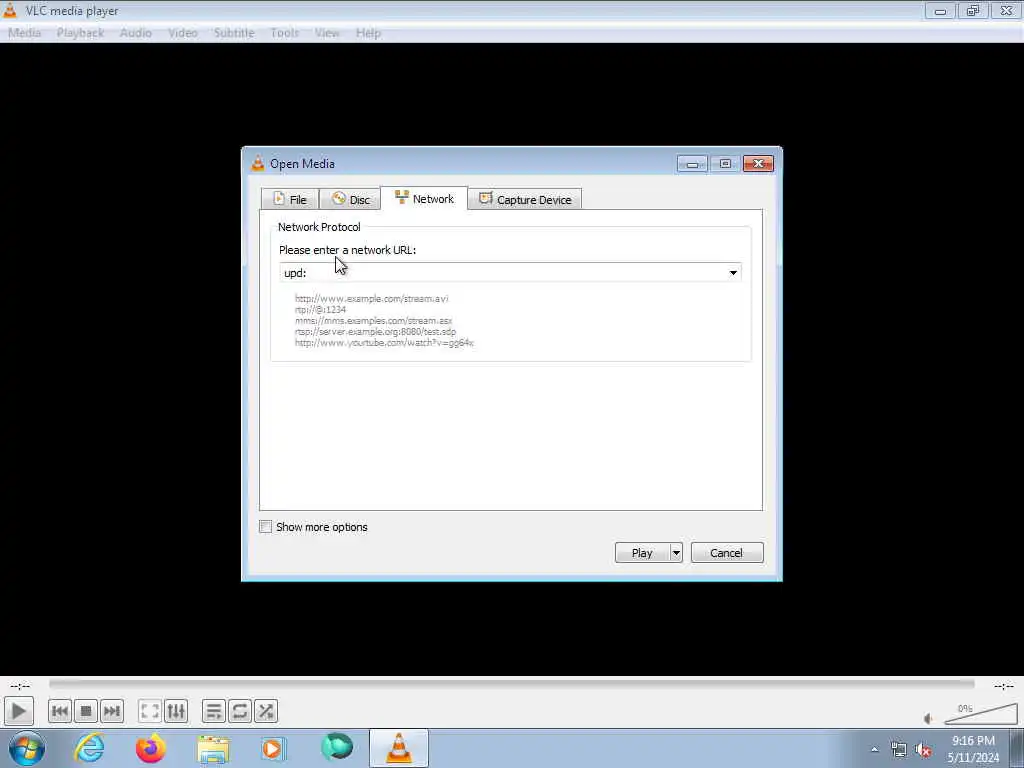The height and width of the screenshot is (768, 1024).
Task: Expand the Play button dropdown arrow
Action: click(676, 553)
